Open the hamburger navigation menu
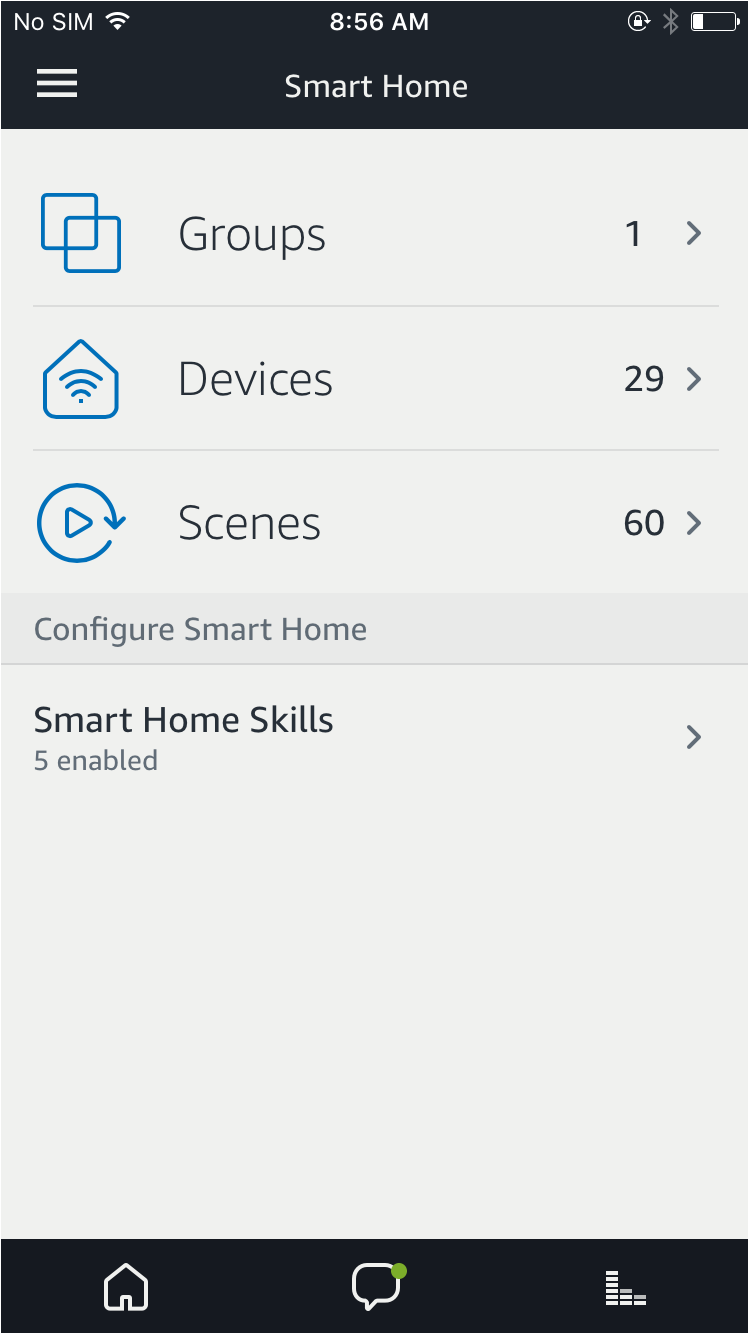This screenshot has height=1333, width=748. click(x=57, y=85)
